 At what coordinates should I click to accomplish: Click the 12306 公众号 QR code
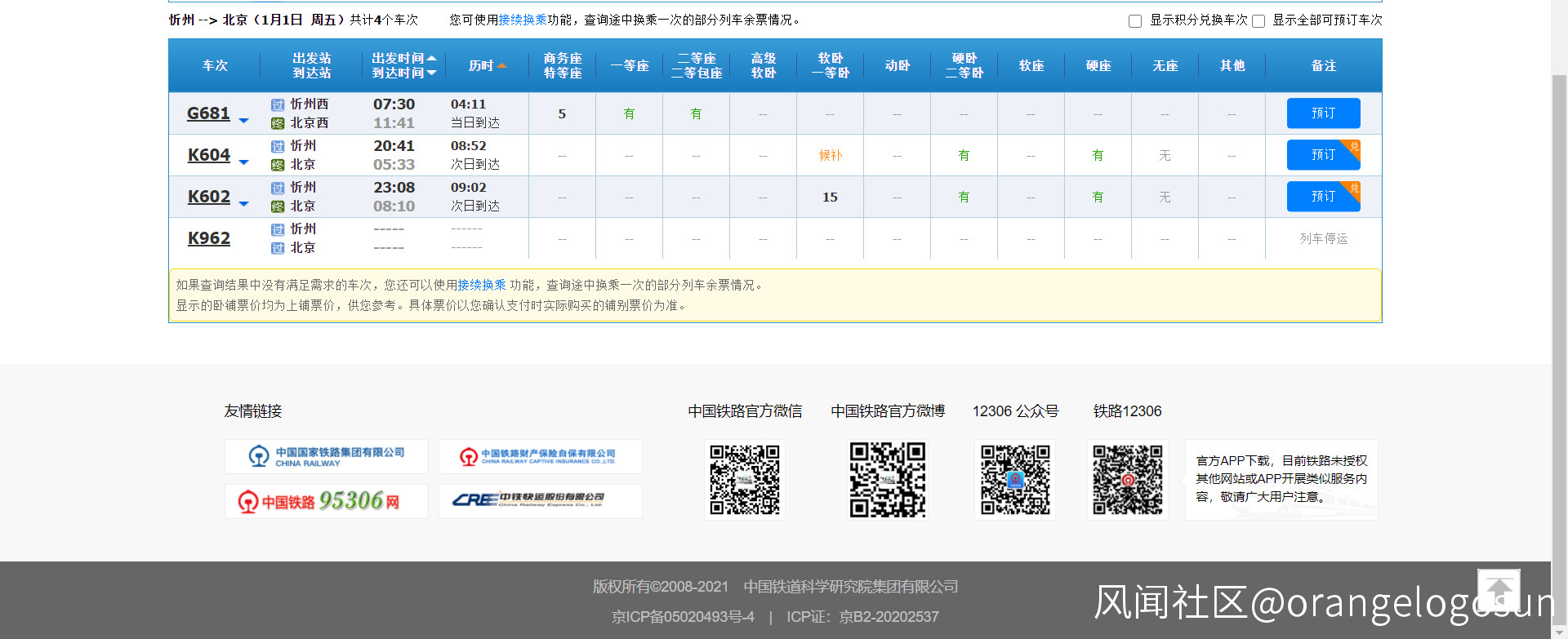[x=1015, y=480]
